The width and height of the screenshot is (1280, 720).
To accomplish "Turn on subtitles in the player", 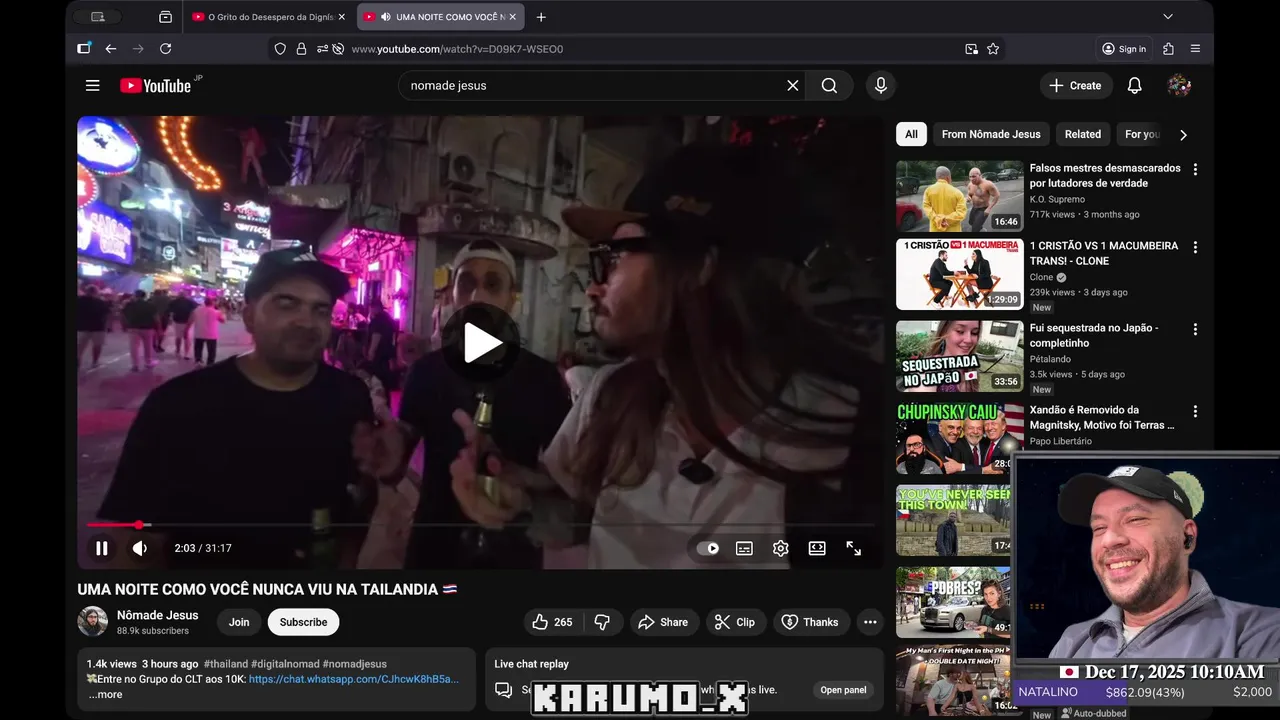I will click(x=744, y=548).
